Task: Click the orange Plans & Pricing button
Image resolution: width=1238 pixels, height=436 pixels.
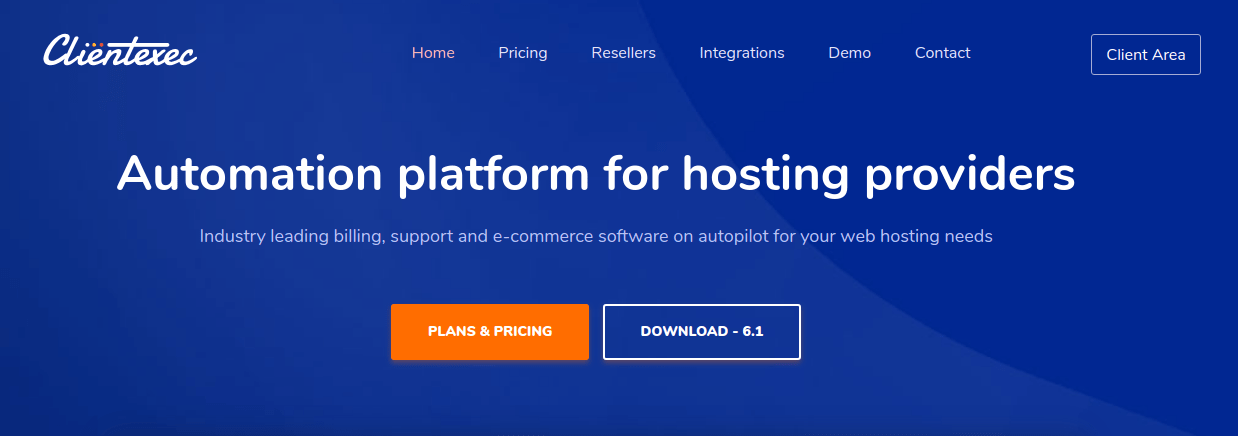Action: pos(490,331)
